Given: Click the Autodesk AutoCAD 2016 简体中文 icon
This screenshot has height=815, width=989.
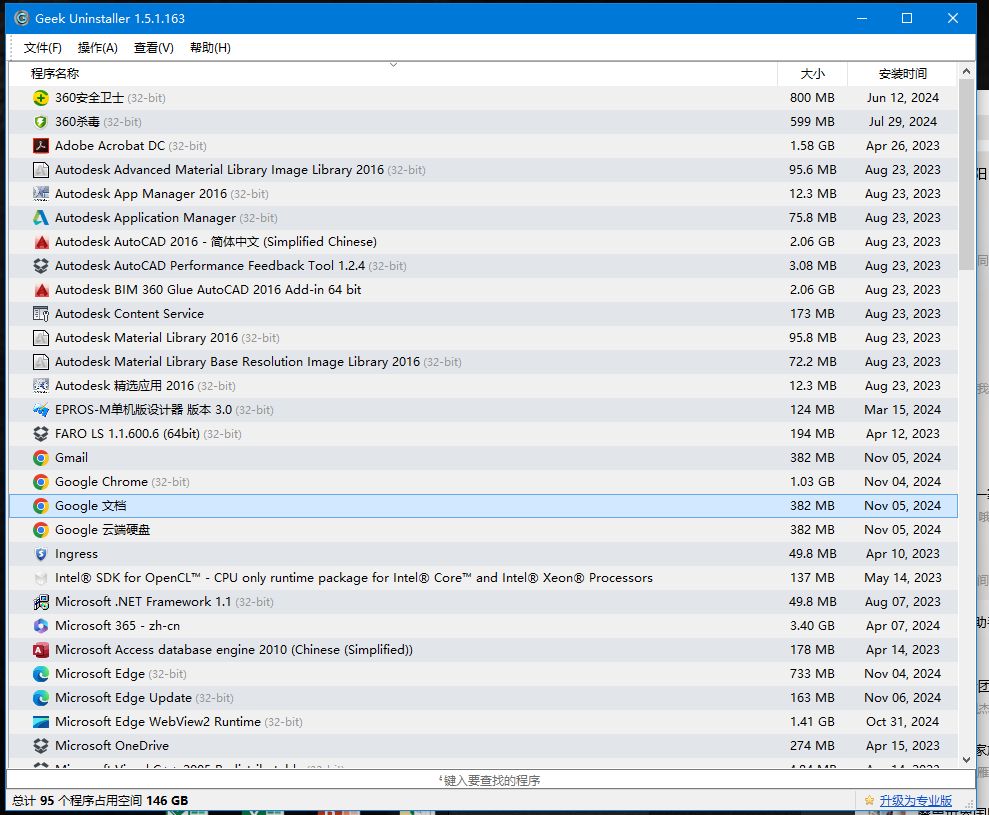Looking at the screenshot, I should tap(40, 242).
